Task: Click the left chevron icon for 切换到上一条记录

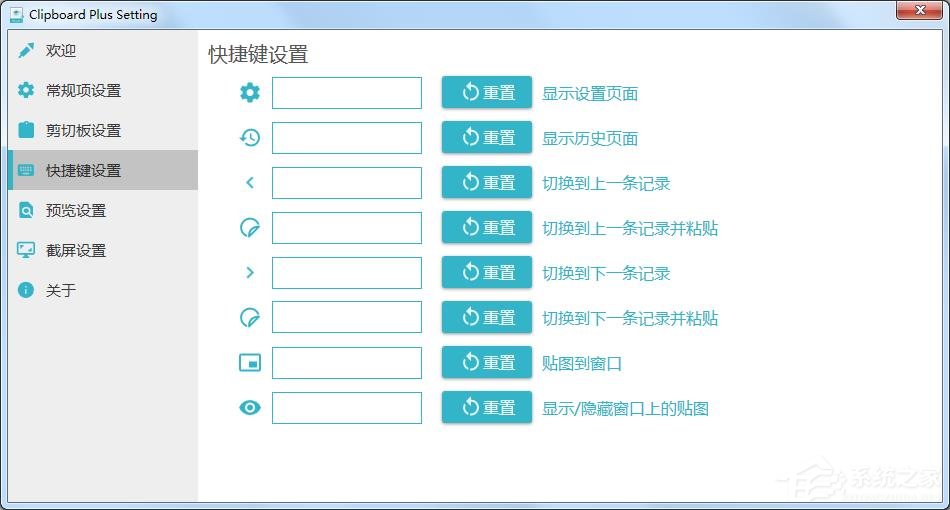Action: [250, 182]
